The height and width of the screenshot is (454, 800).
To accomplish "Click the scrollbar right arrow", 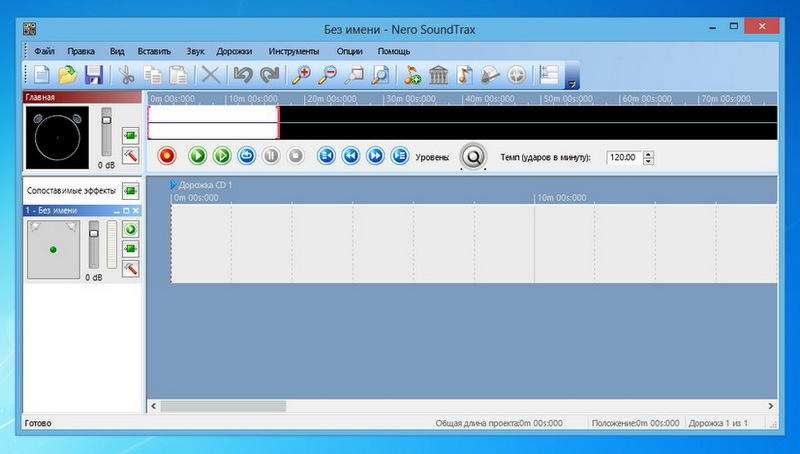I will [770, 406].
